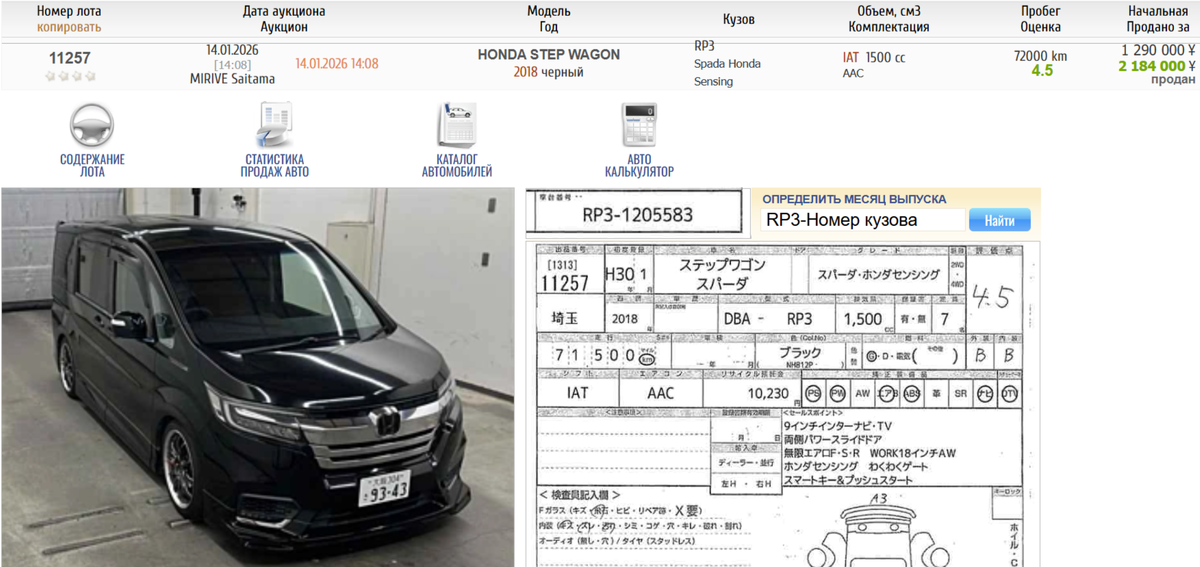The width and height of the screenshot is (1200, 567).
Task: Click the Пробег Оценка column header
Action: point(1041,19)
